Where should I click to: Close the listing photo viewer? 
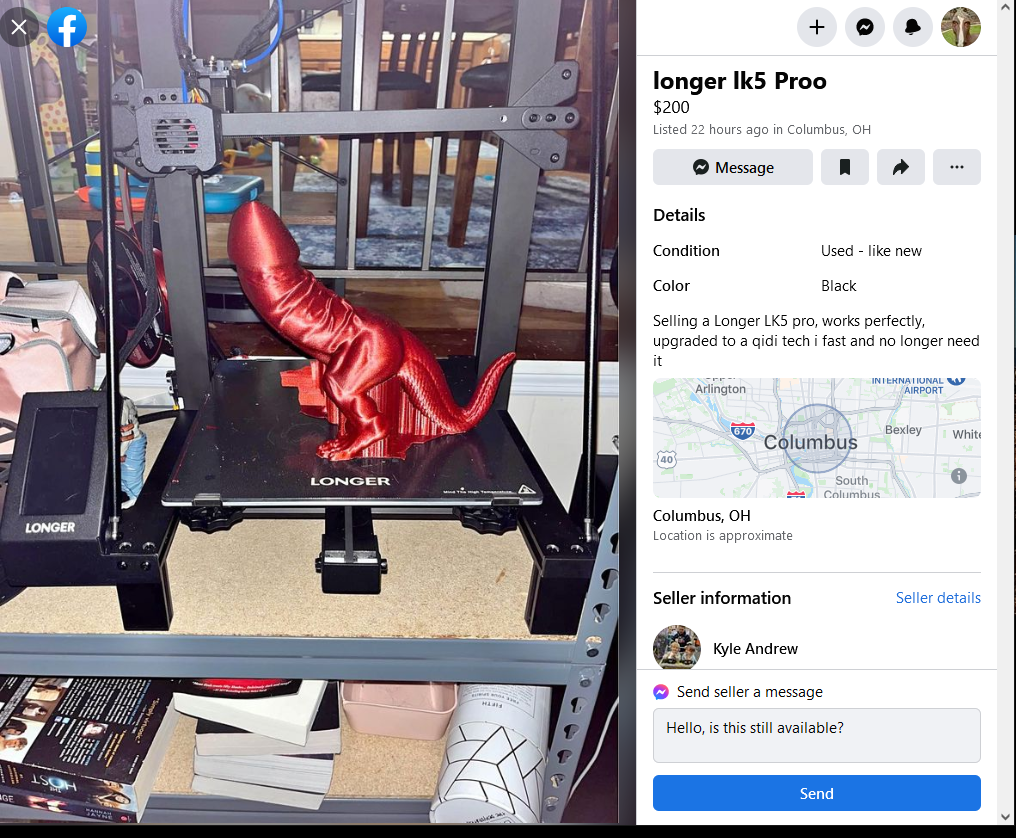click(19, 27)
